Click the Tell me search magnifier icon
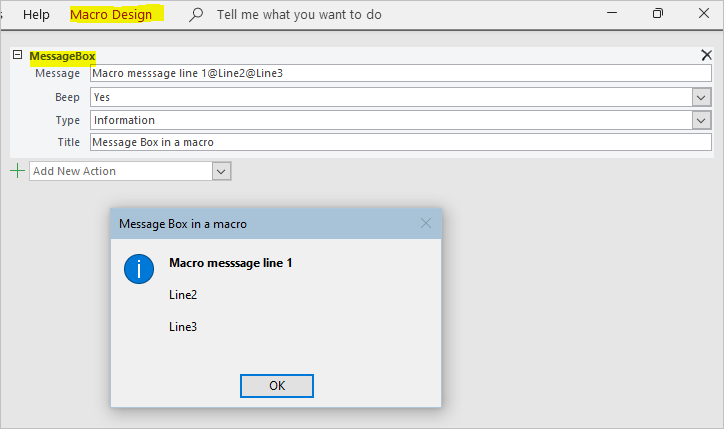Viewport: 724px width, 429px height. point(196,15)
